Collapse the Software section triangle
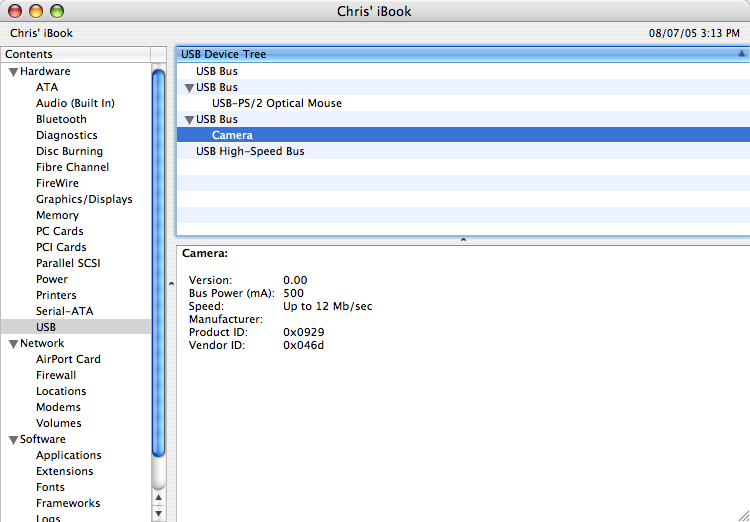Viewport: 750px width, 522px height. 13,440
